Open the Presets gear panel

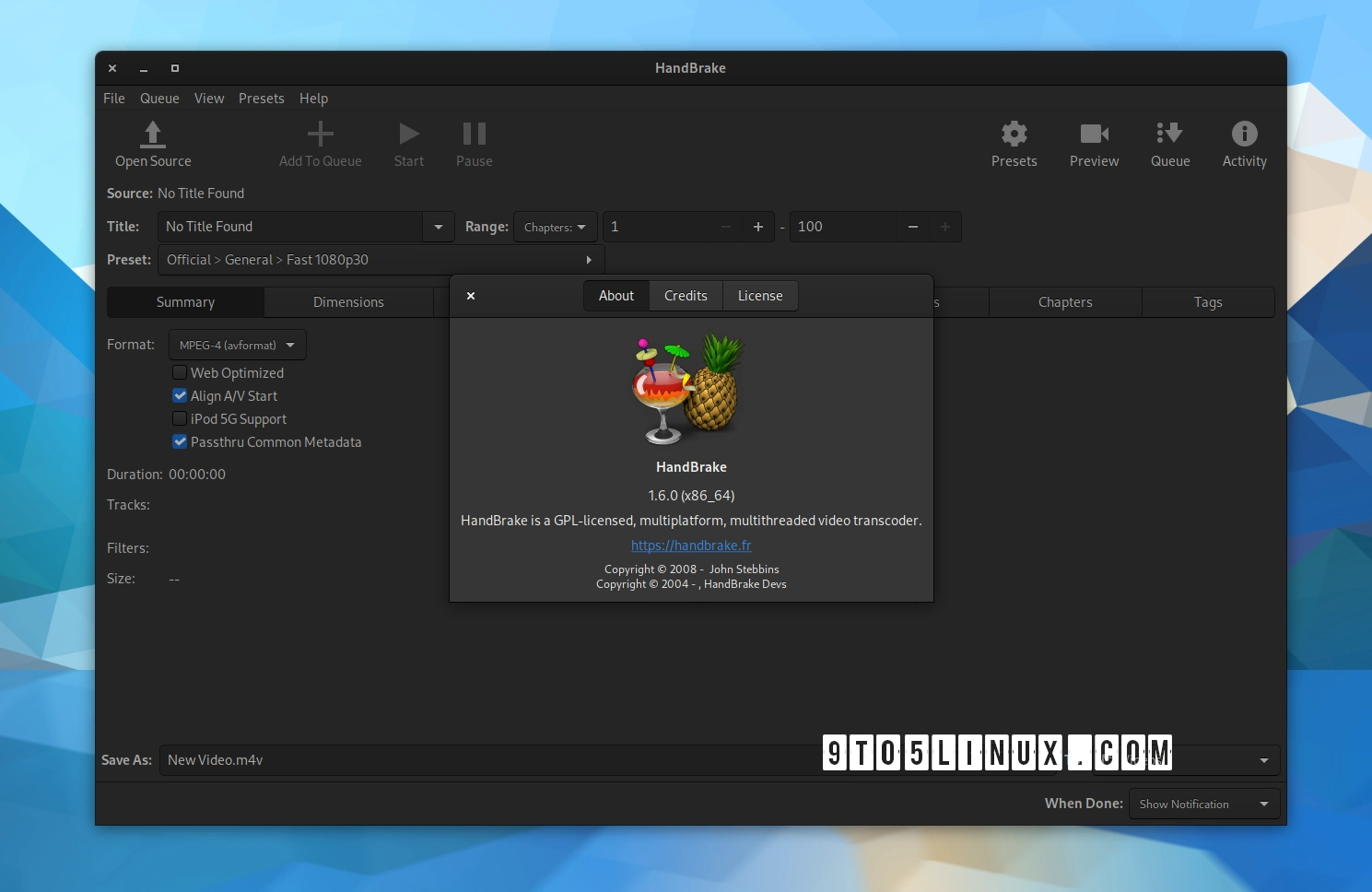tap(1014, 135)
